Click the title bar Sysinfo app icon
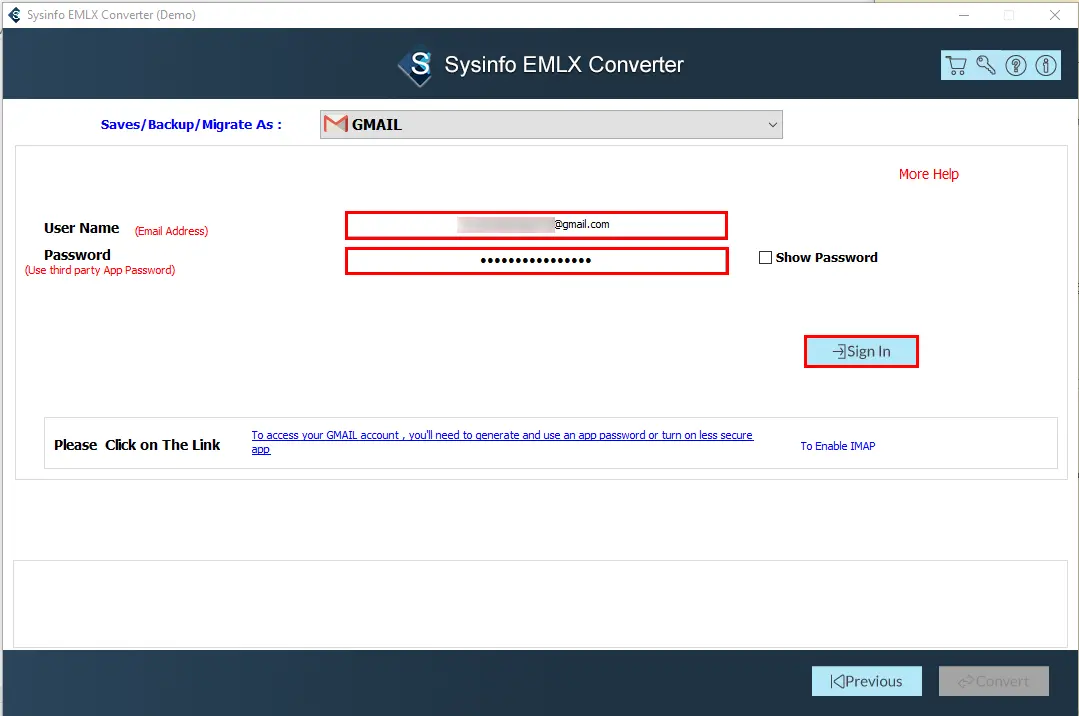 [x=14, y=14]
